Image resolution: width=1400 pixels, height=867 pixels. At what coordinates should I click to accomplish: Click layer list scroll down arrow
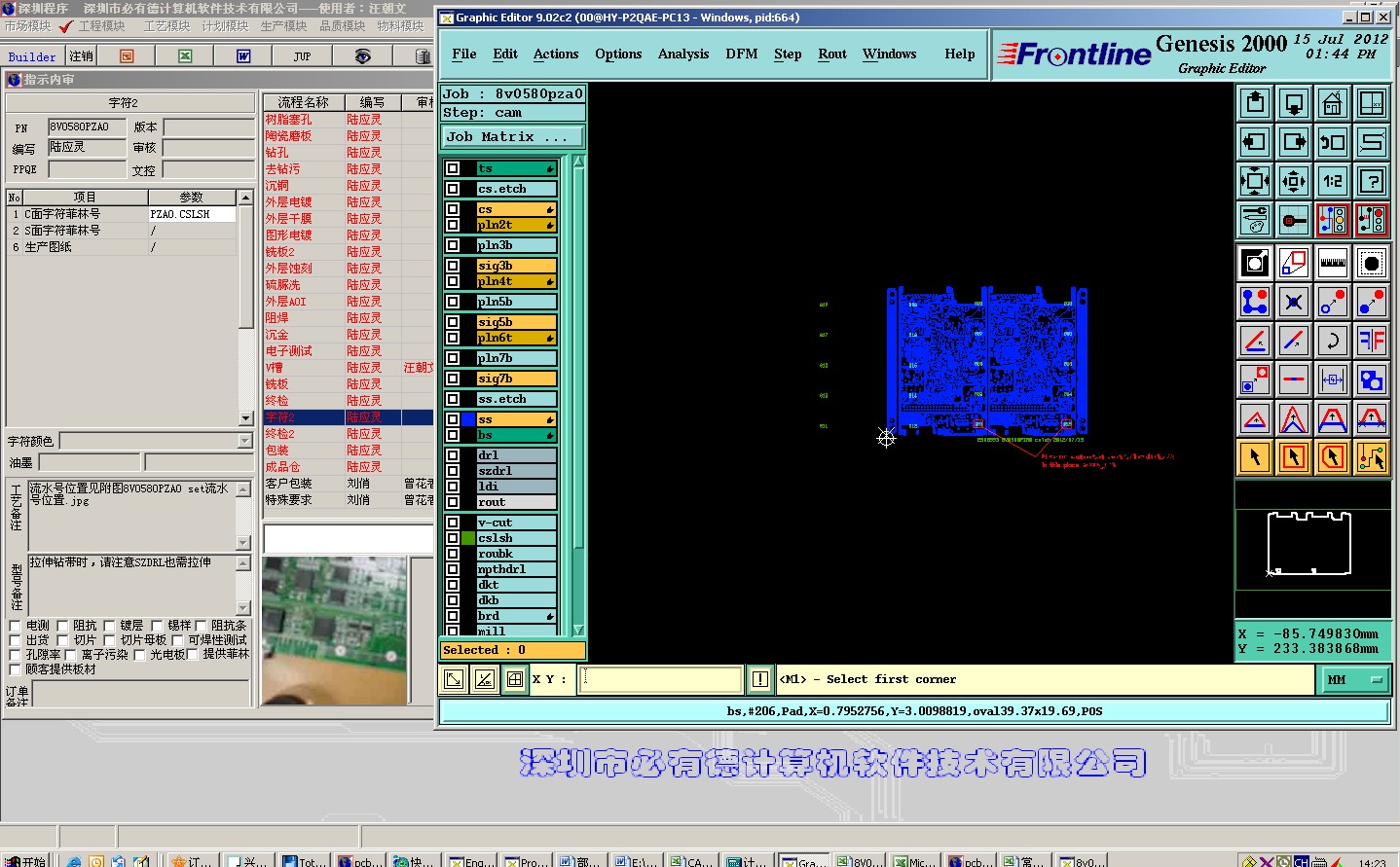(x=578, y=631)
